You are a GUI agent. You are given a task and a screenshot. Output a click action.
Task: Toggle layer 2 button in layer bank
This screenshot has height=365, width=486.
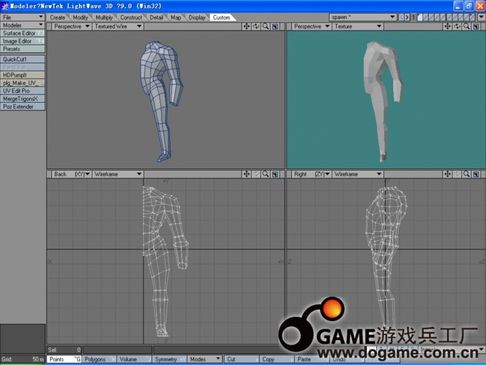[x=426, y=17]
